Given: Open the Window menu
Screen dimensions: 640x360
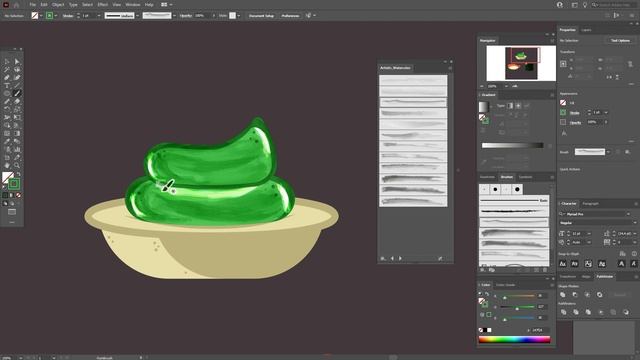Looking at the screenshot, I should [133, 4].
